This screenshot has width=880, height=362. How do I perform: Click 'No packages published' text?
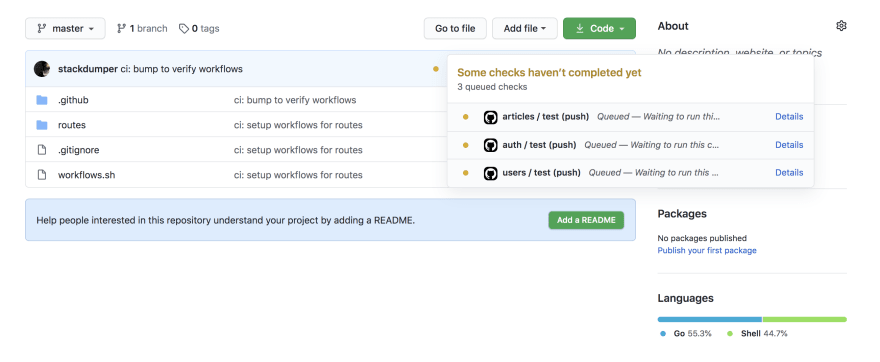click(702, 238)
